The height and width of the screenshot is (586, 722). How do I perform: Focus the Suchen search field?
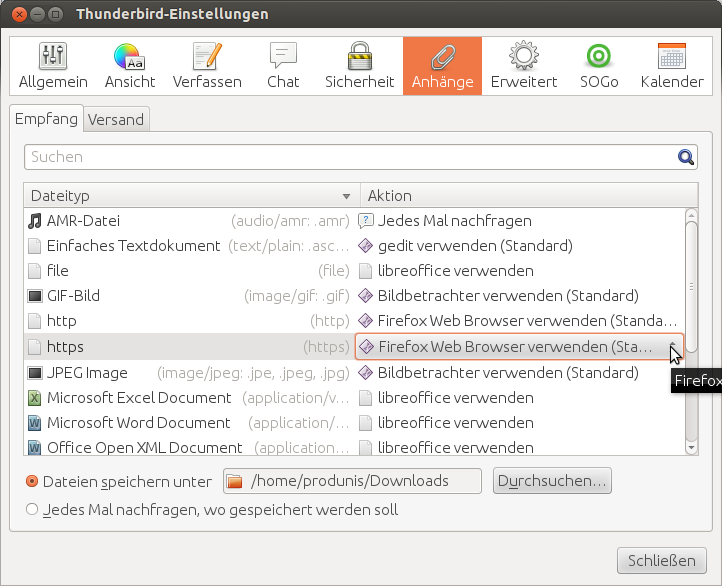(361, 157)
